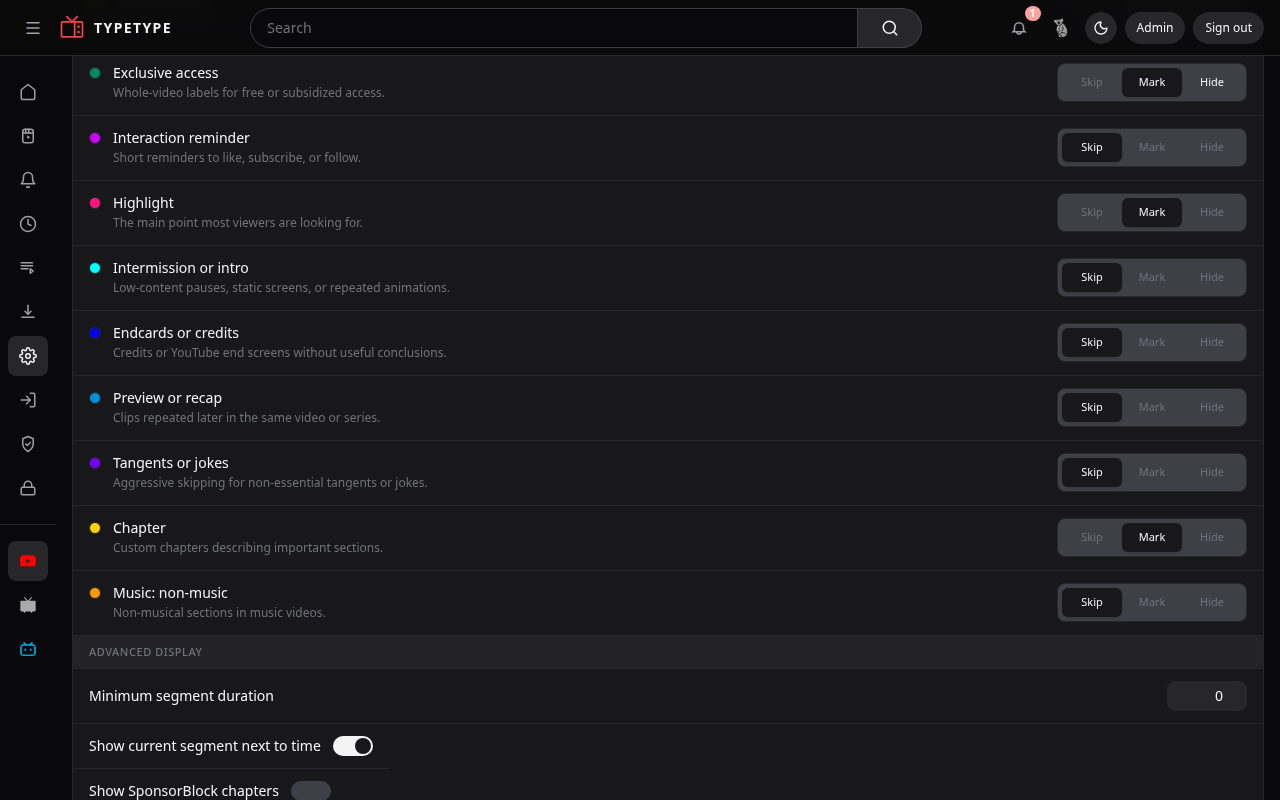Select the blue Bilibili service icon

point(28,649)
